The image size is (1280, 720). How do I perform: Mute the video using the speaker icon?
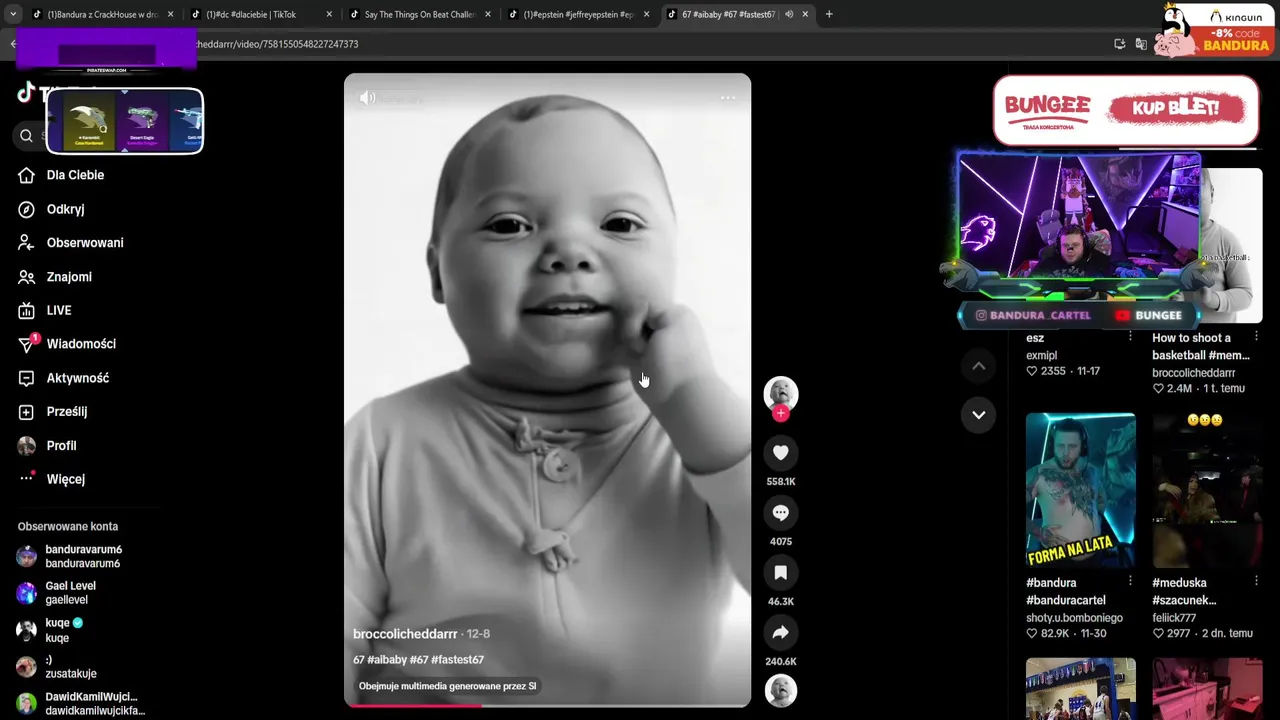click(368, 97)
